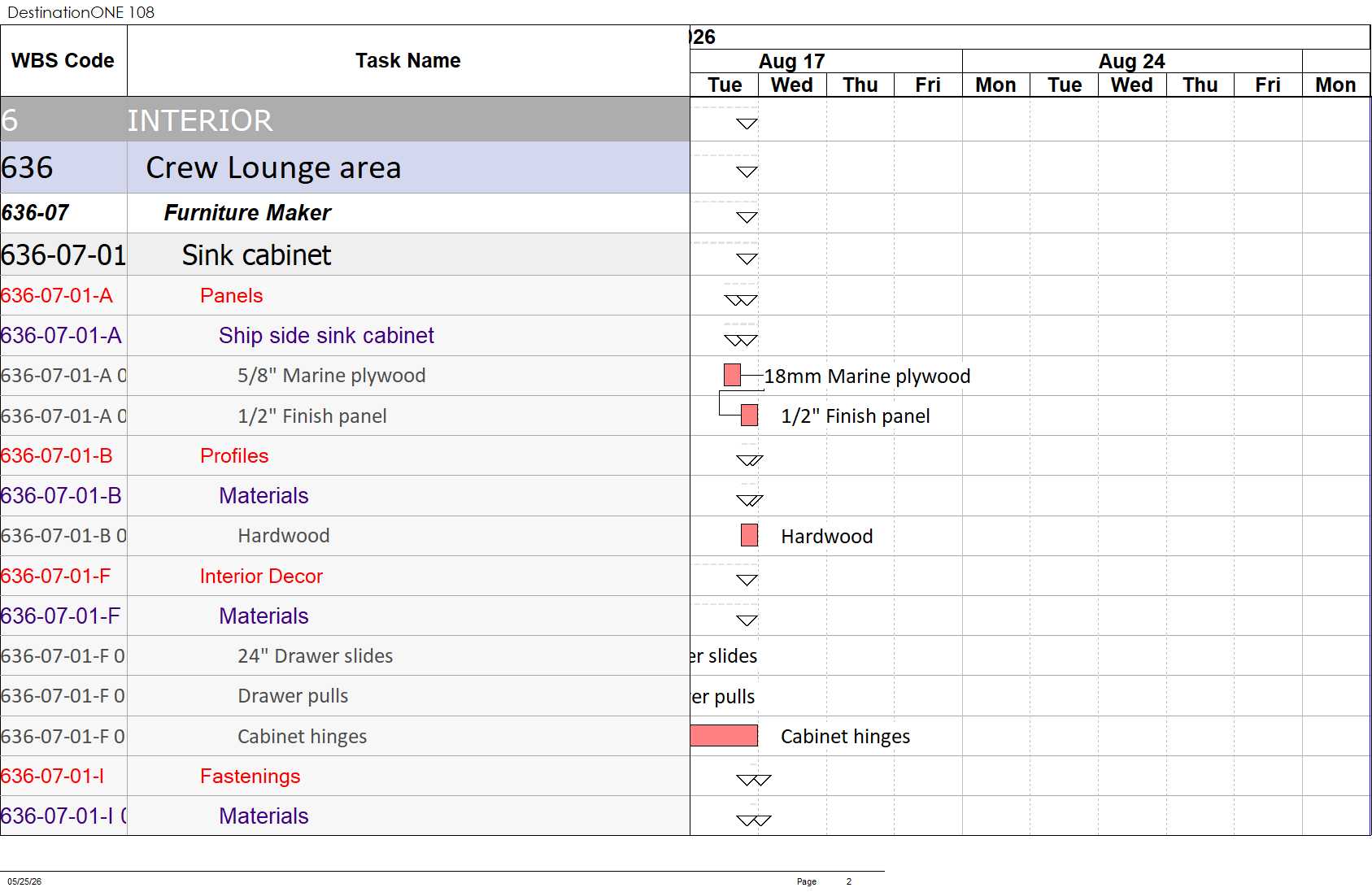Click the Cabinet hinges bar label

pos(845,736)
